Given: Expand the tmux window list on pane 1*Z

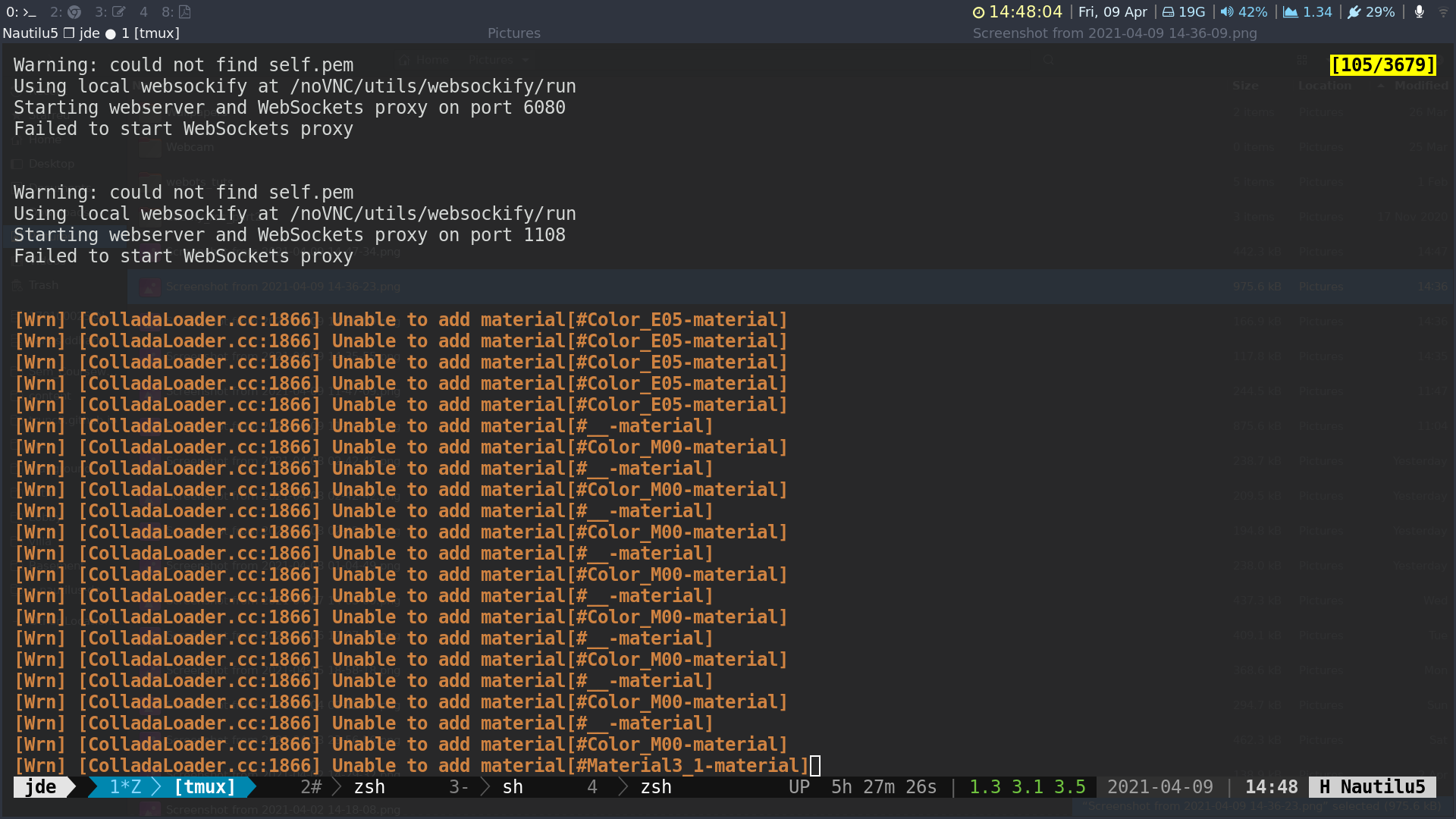Looking at the screenshot, I should (125, 787).
